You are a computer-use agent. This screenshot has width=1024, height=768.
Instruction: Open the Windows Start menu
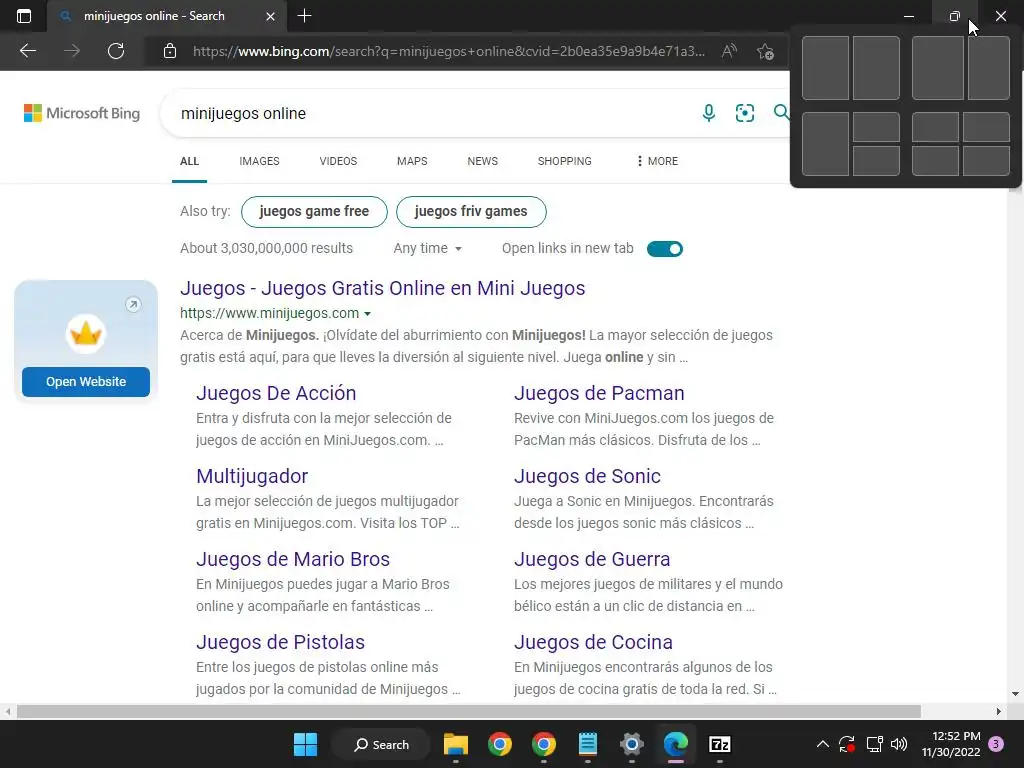coord(305,744)
